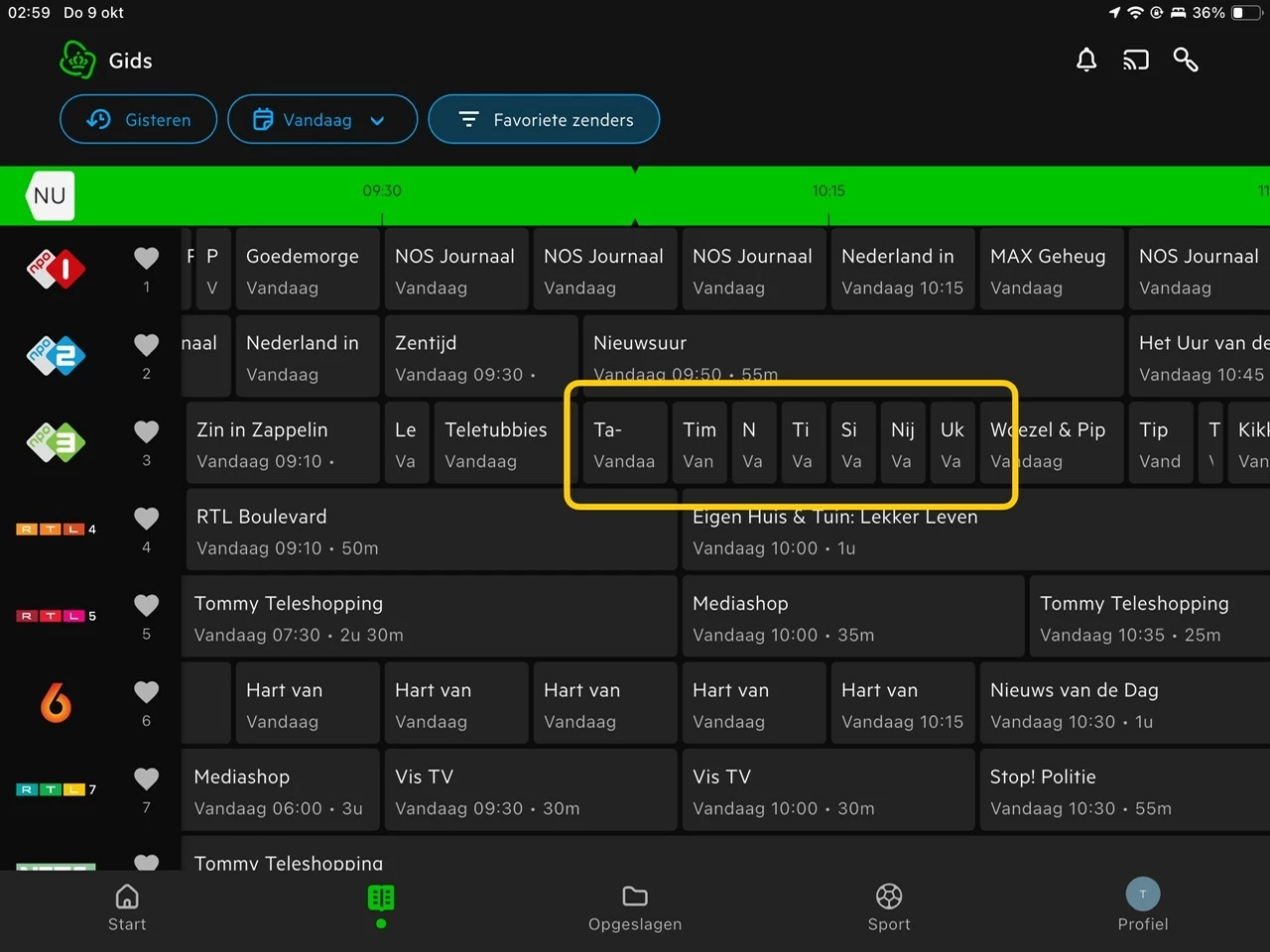
Task: Open Het Uur van de program
Action: pyautogui.click(x=1200, y=356)
